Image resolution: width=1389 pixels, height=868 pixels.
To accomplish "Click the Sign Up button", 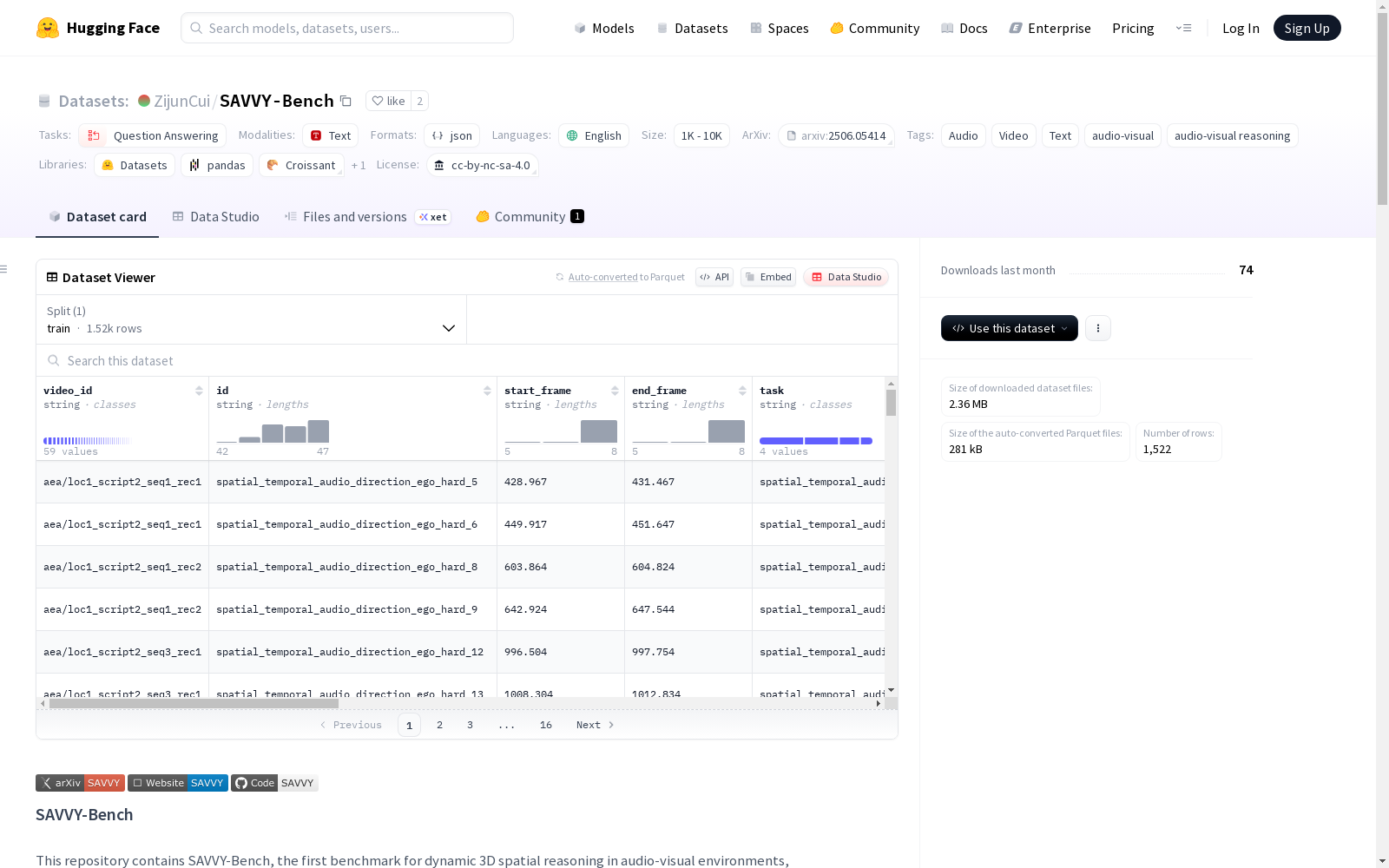I will point(1307,28).
